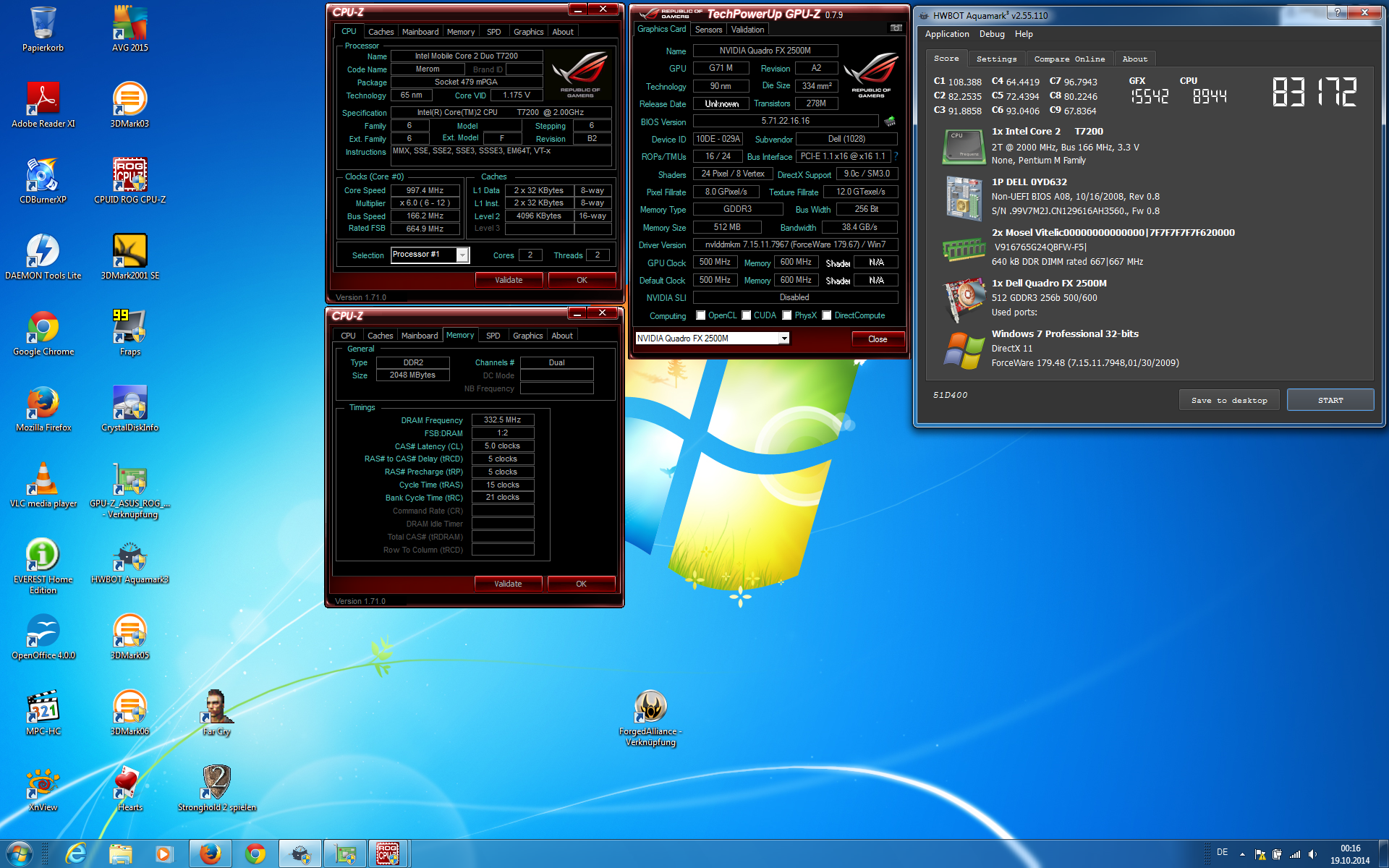Image resolution: width=1389 pixels, height=868 pixels.
Task: Launch MPC-HC desktop shortcut
Action: click(x=43, y=712)
